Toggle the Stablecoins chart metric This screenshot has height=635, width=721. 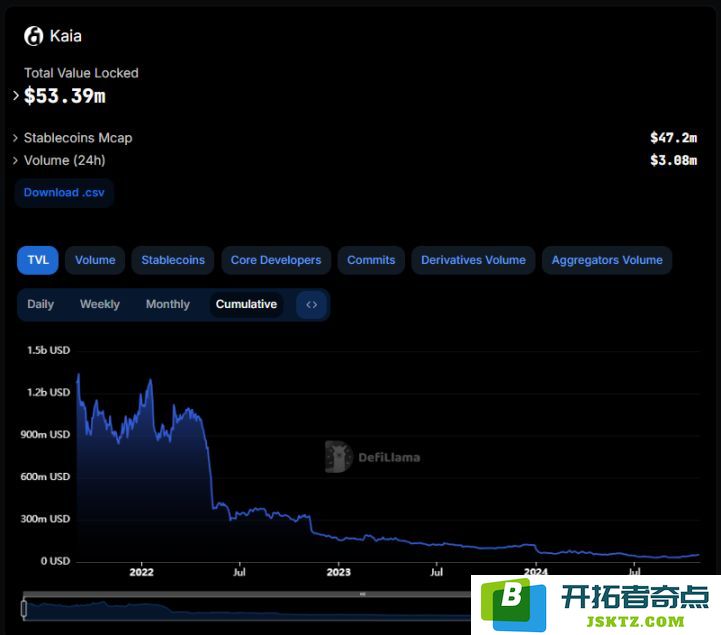coord(173,260)
